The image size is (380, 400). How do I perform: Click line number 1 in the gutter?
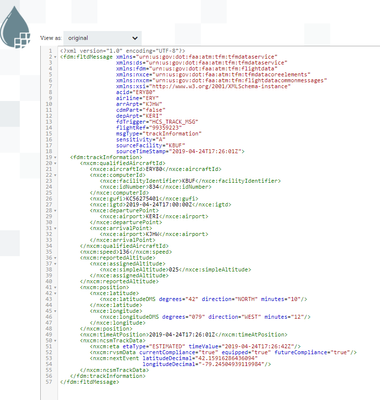50,51
